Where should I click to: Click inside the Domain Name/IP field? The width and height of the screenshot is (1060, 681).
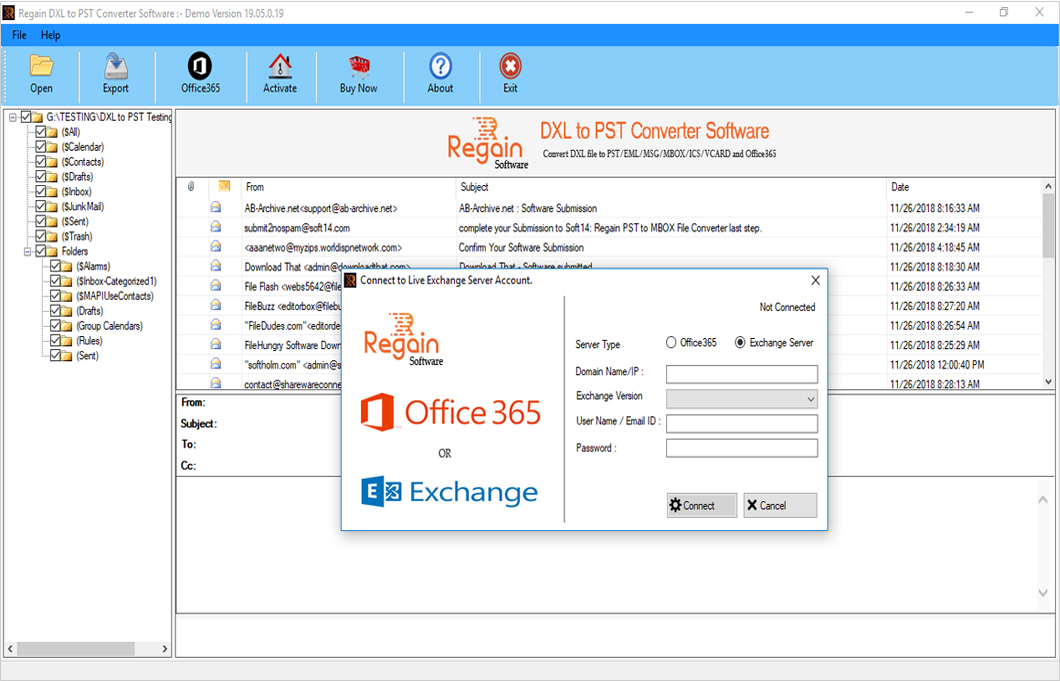pyautogui.click(x=741, y=373)
